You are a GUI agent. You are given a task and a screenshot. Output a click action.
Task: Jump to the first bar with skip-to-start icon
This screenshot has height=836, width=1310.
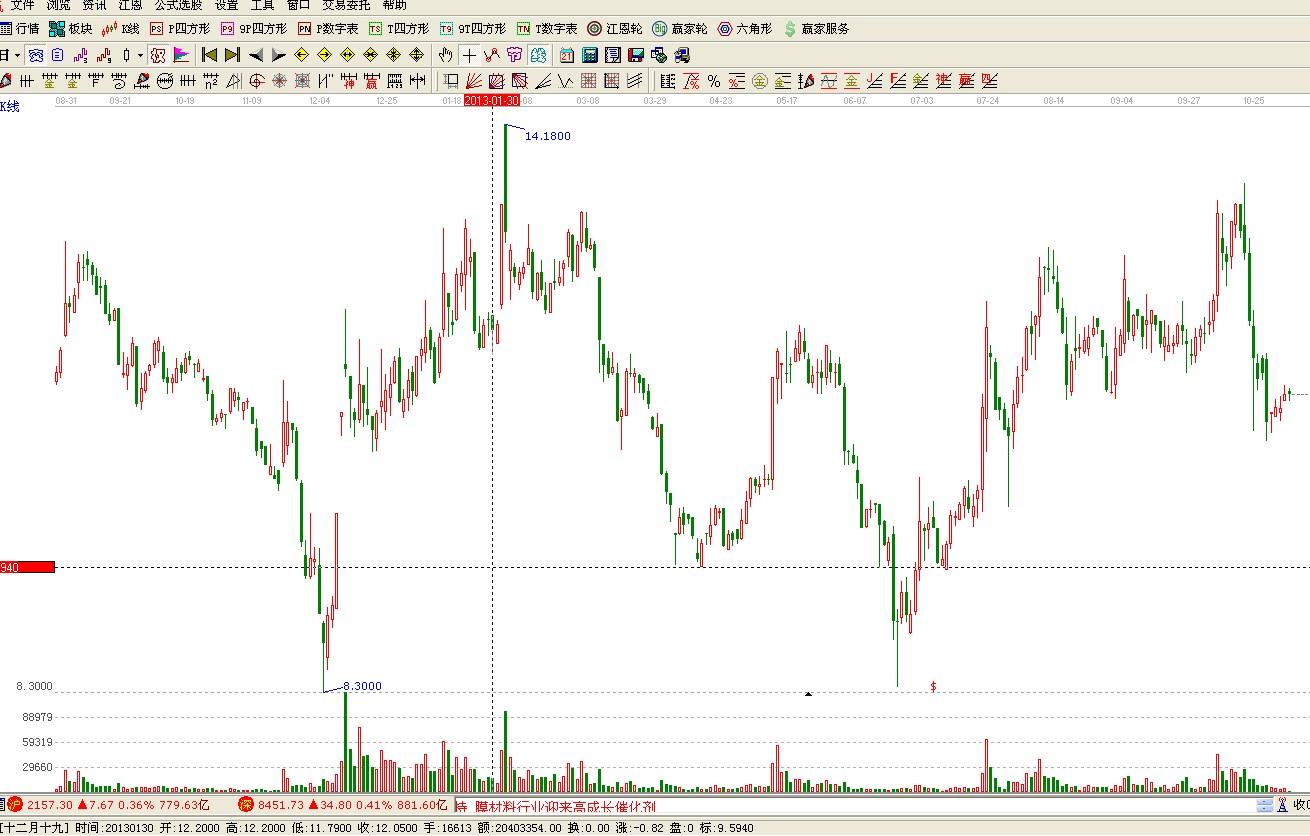[x=209, y=55]
